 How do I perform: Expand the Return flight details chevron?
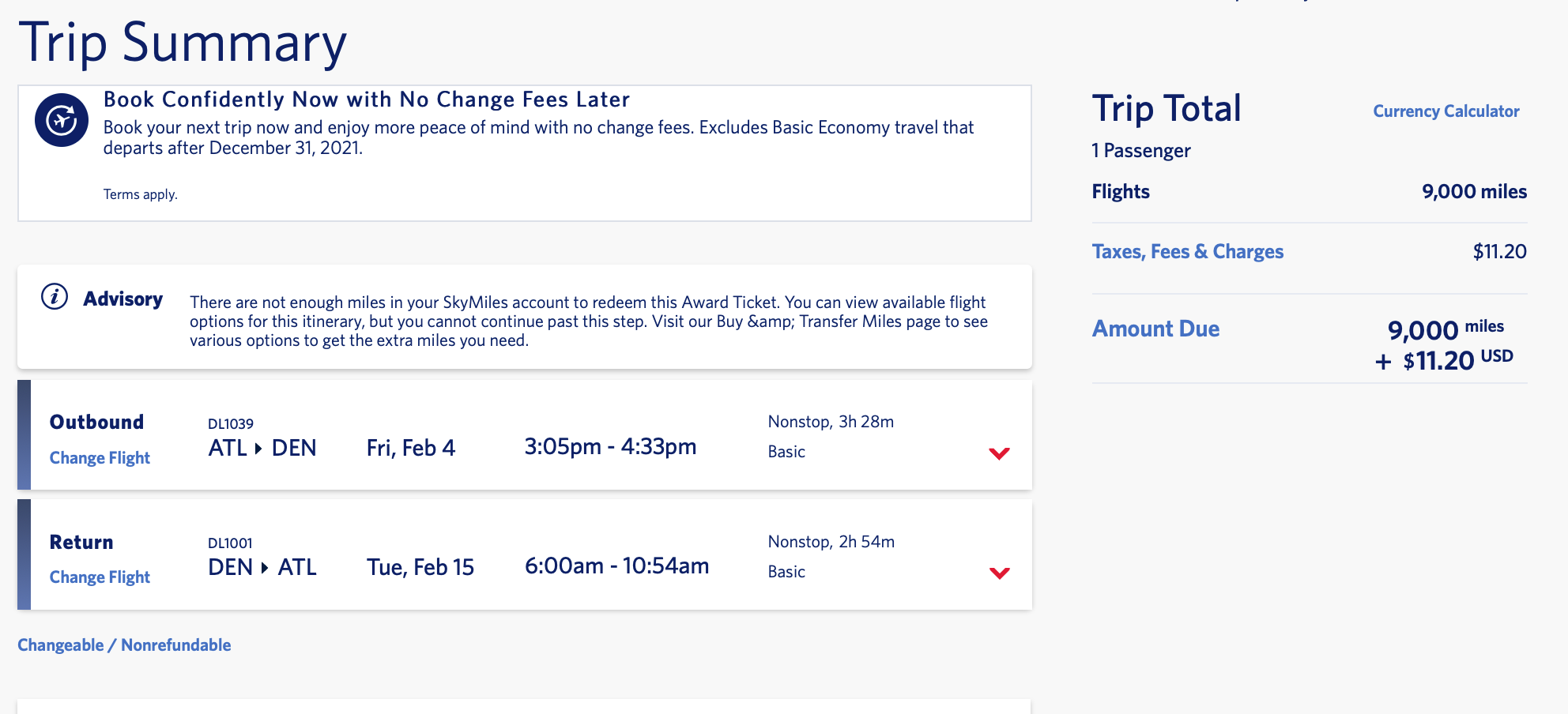999,573
